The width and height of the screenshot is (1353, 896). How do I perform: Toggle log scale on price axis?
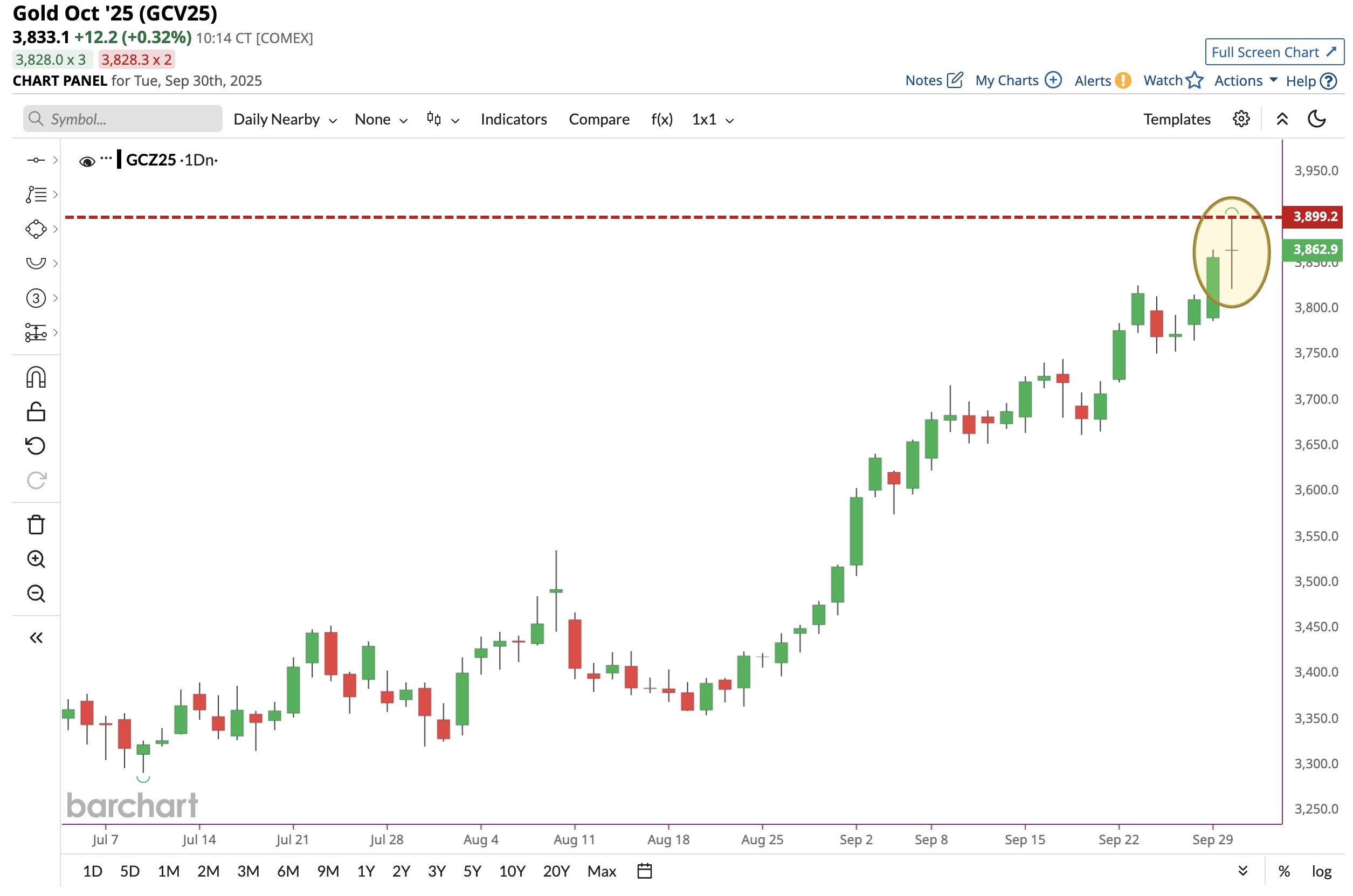coord(1322,871)
